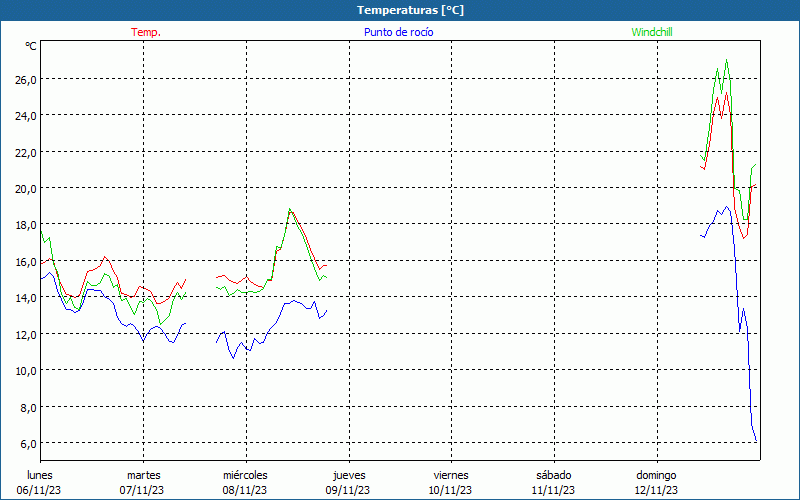Click the 24,0 y-axis value
The image size is (800, 500).
[x=26, y=116]
